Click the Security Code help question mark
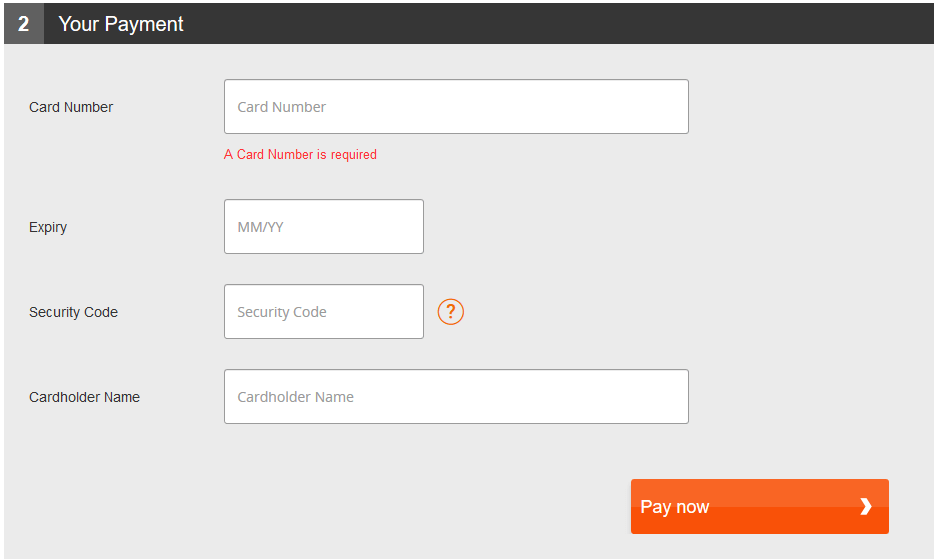The image size is (941, 559). [451, 312]
